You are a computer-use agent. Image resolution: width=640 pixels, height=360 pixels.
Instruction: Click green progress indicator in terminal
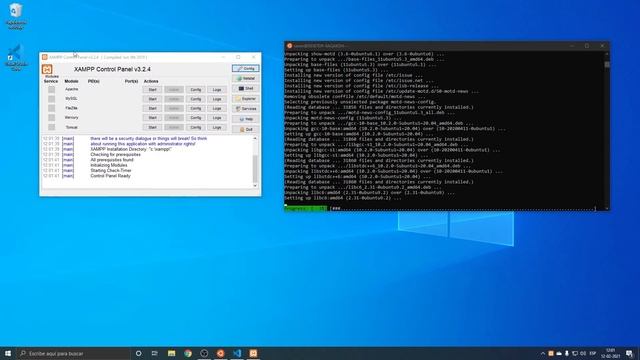point(306,208)
